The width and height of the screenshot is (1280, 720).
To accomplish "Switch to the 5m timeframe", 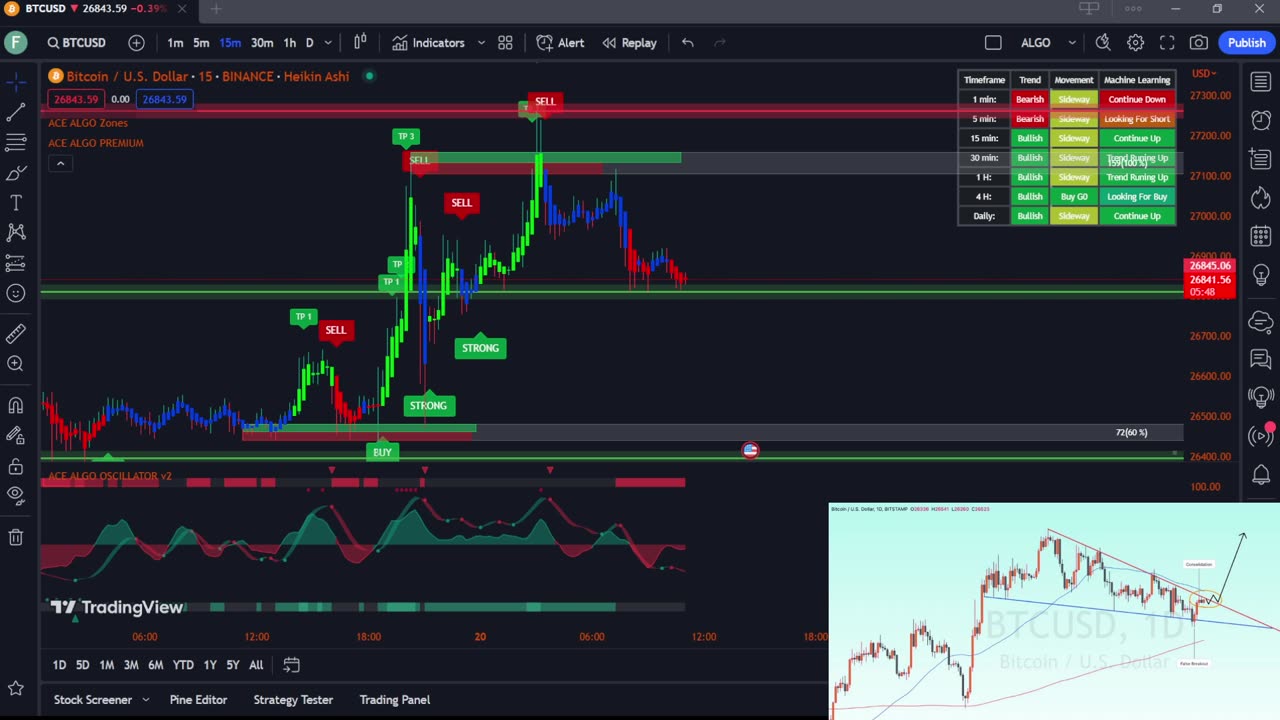I will 201,43.
